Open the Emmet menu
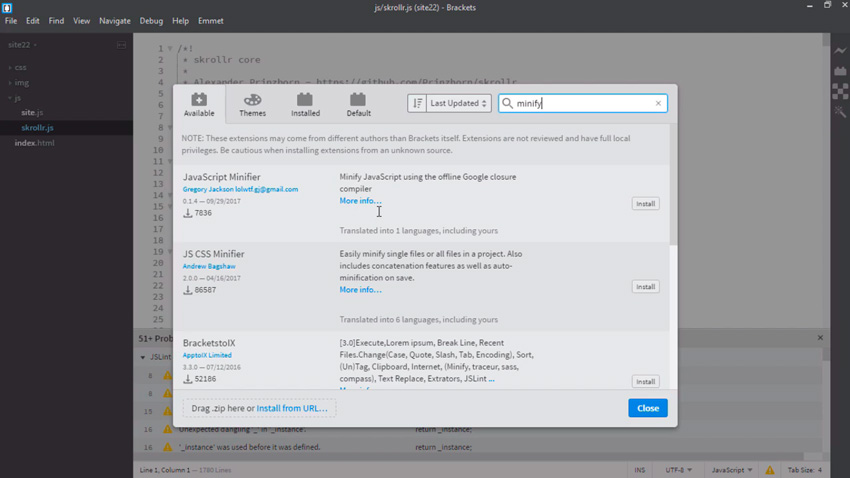Screen dimensions: 850x478 (x=210, y=20)
